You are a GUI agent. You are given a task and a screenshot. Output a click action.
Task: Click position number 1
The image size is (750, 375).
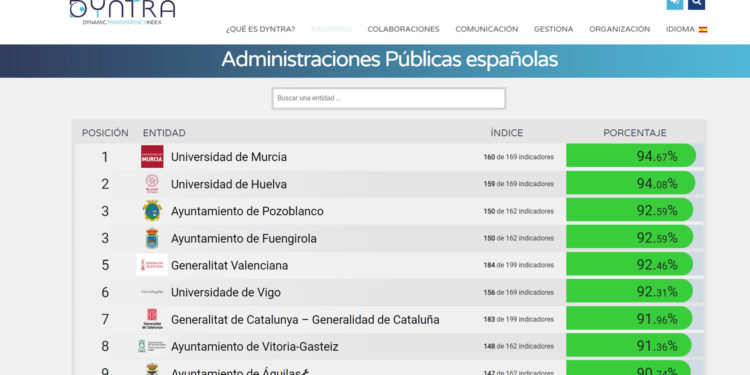coord(105,157)
